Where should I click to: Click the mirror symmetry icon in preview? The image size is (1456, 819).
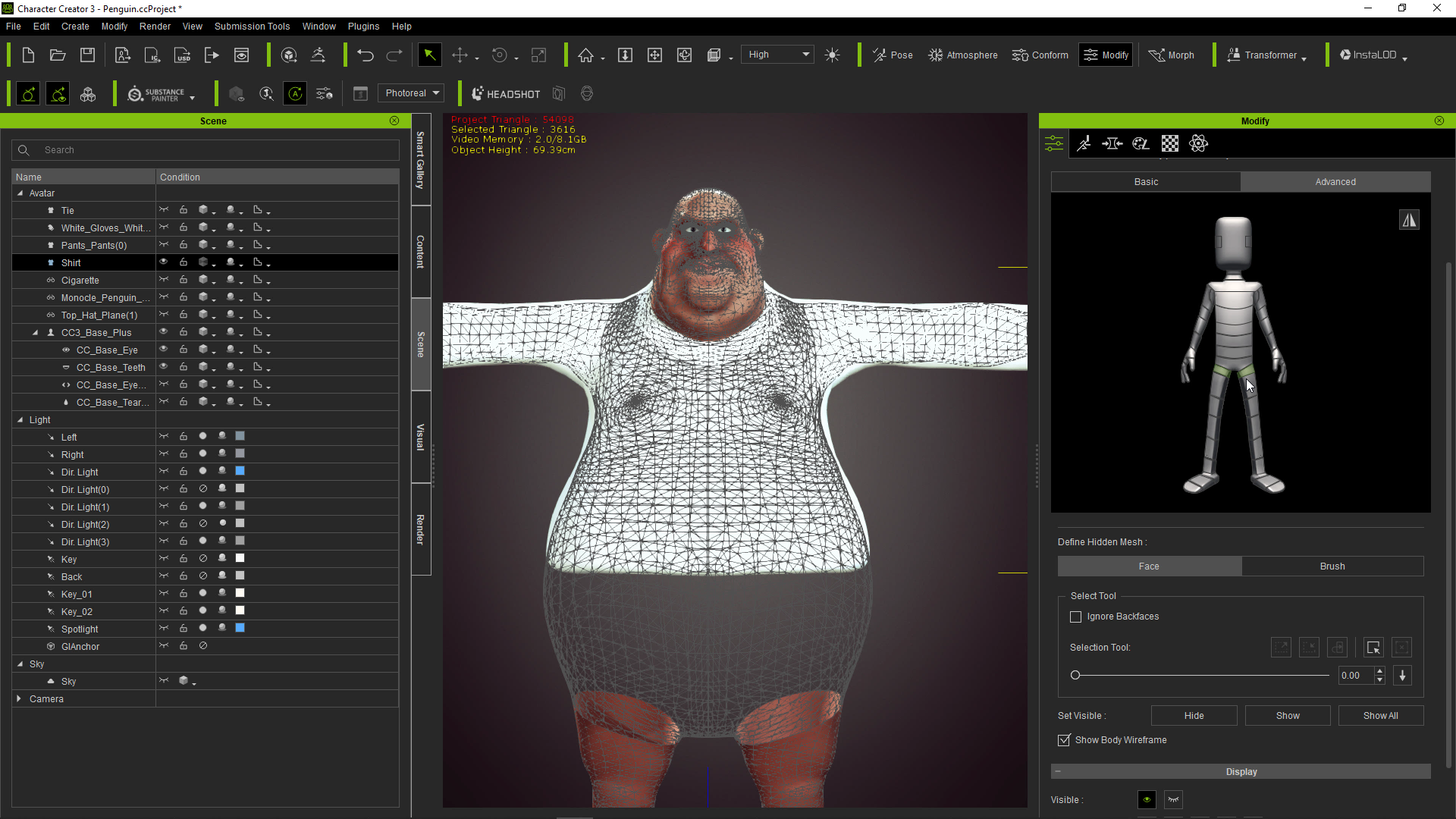click(x=1409, y=220)
